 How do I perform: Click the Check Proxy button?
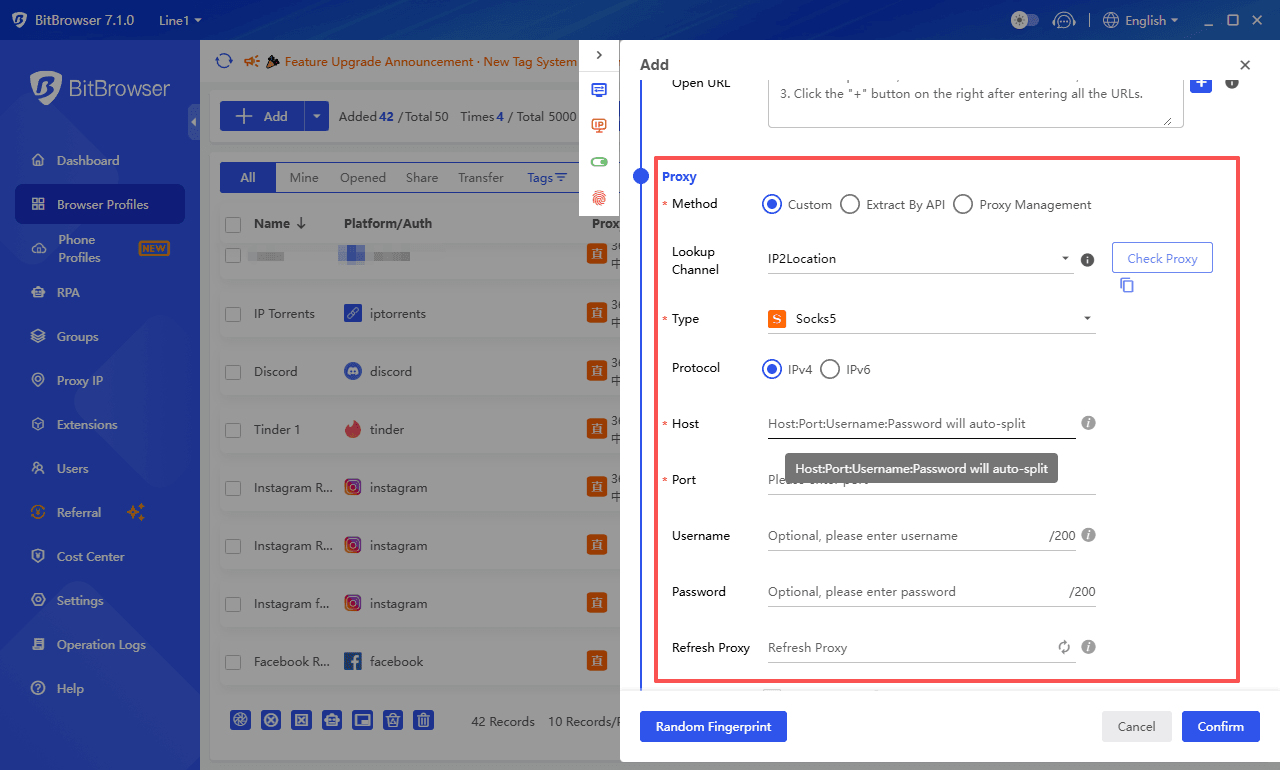point(1161,257)
